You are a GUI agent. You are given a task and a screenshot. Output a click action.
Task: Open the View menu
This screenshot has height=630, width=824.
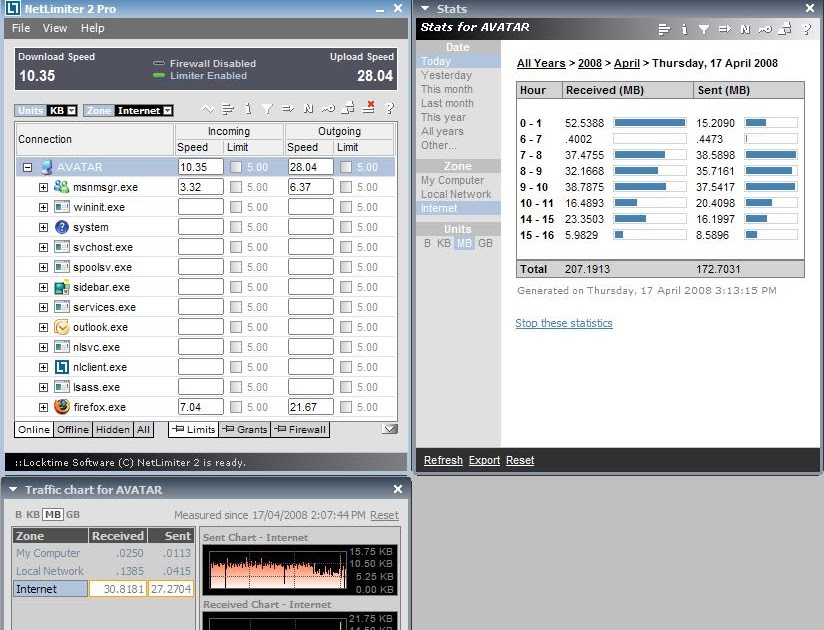tap(55, 28)
